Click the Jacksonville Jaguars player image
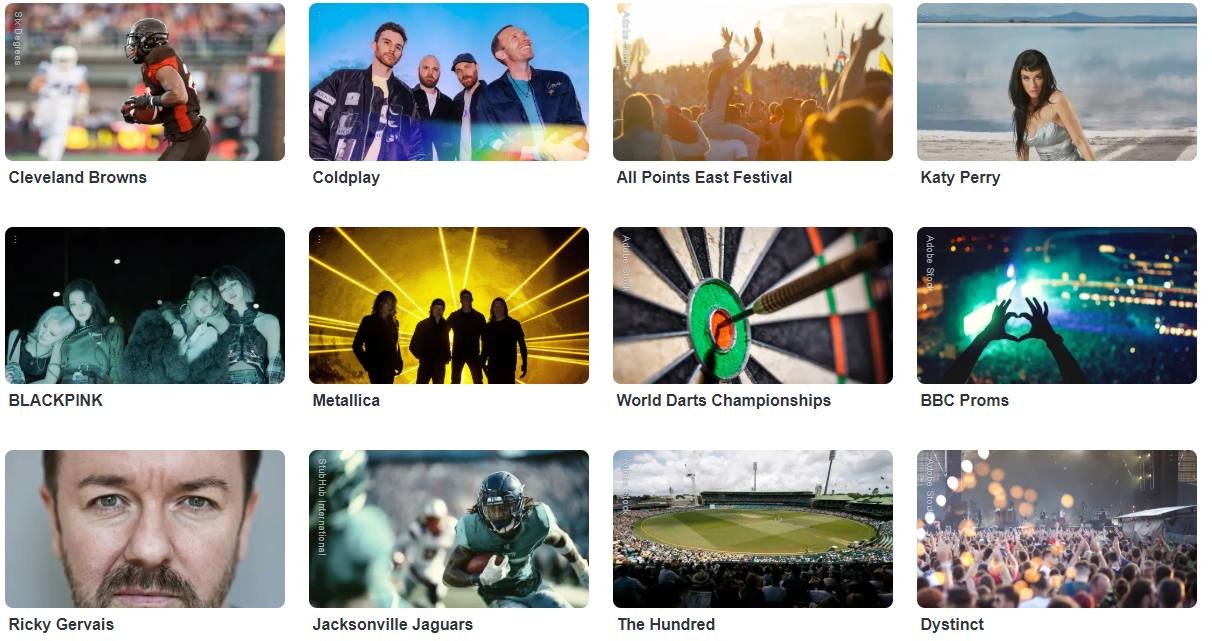The height and width of the screenshot is (641, 1212). 449,529
